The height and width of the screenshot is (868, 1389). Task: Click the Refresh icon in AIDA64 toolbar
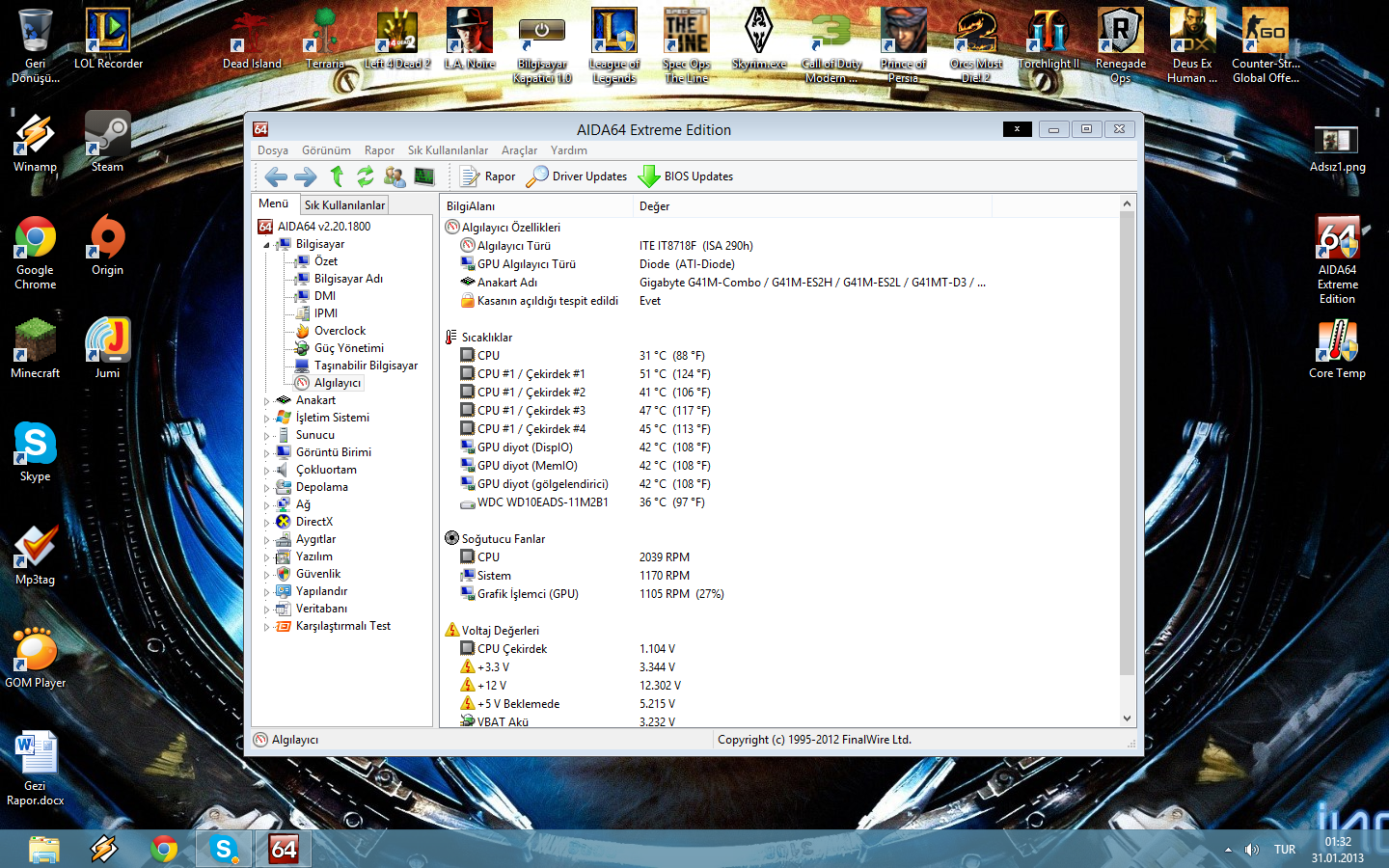click(365, 176)
